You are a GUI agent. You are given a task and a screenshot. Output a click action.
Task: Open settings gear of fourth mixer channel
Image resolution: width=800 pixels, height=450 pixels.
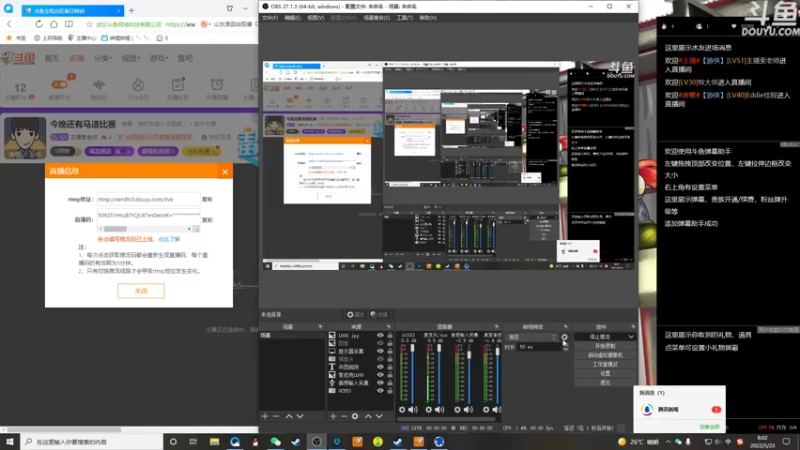coord(486,409)
